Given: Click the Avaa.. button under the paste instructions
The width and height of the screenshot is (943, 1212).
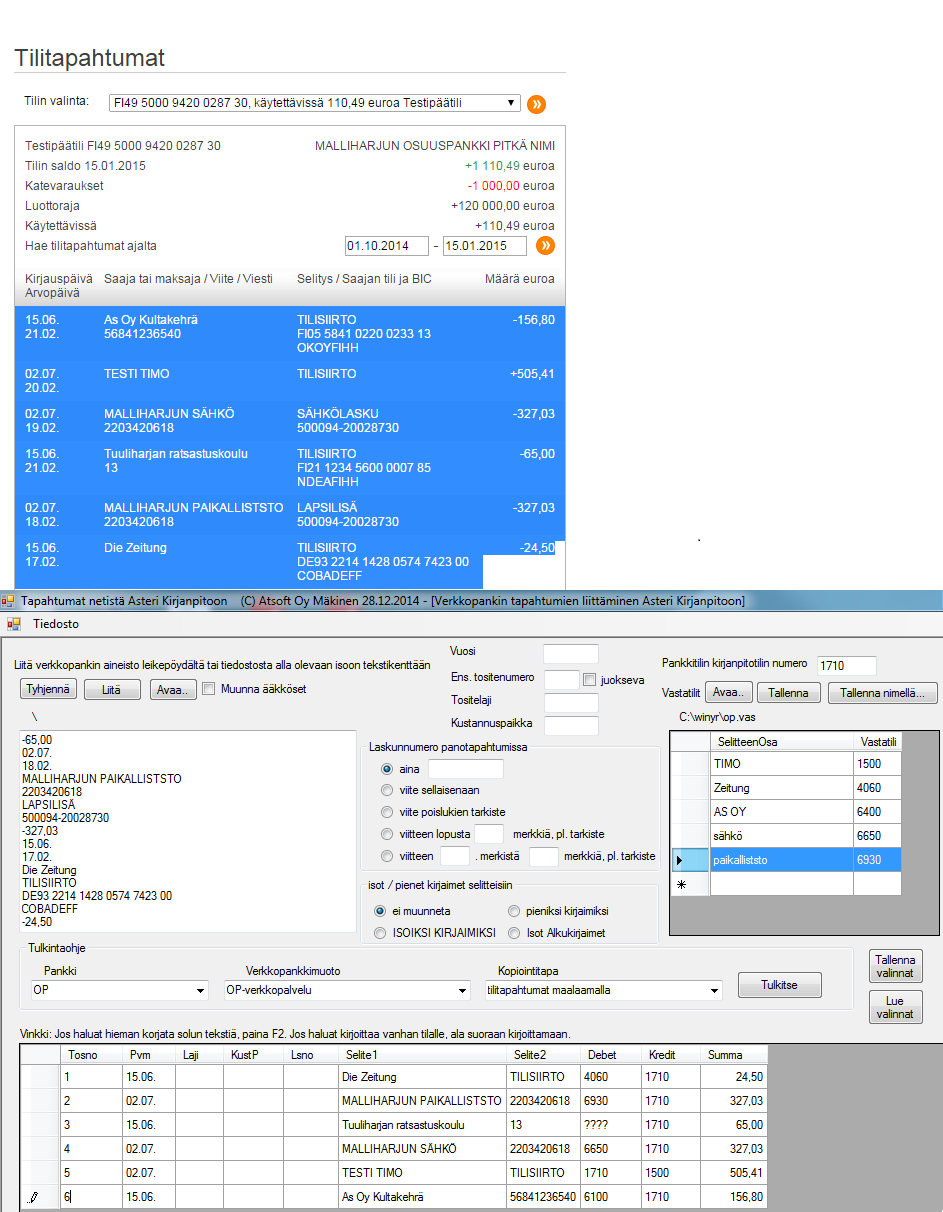Looking at the screenshot, I should click(x=173, y=689).
